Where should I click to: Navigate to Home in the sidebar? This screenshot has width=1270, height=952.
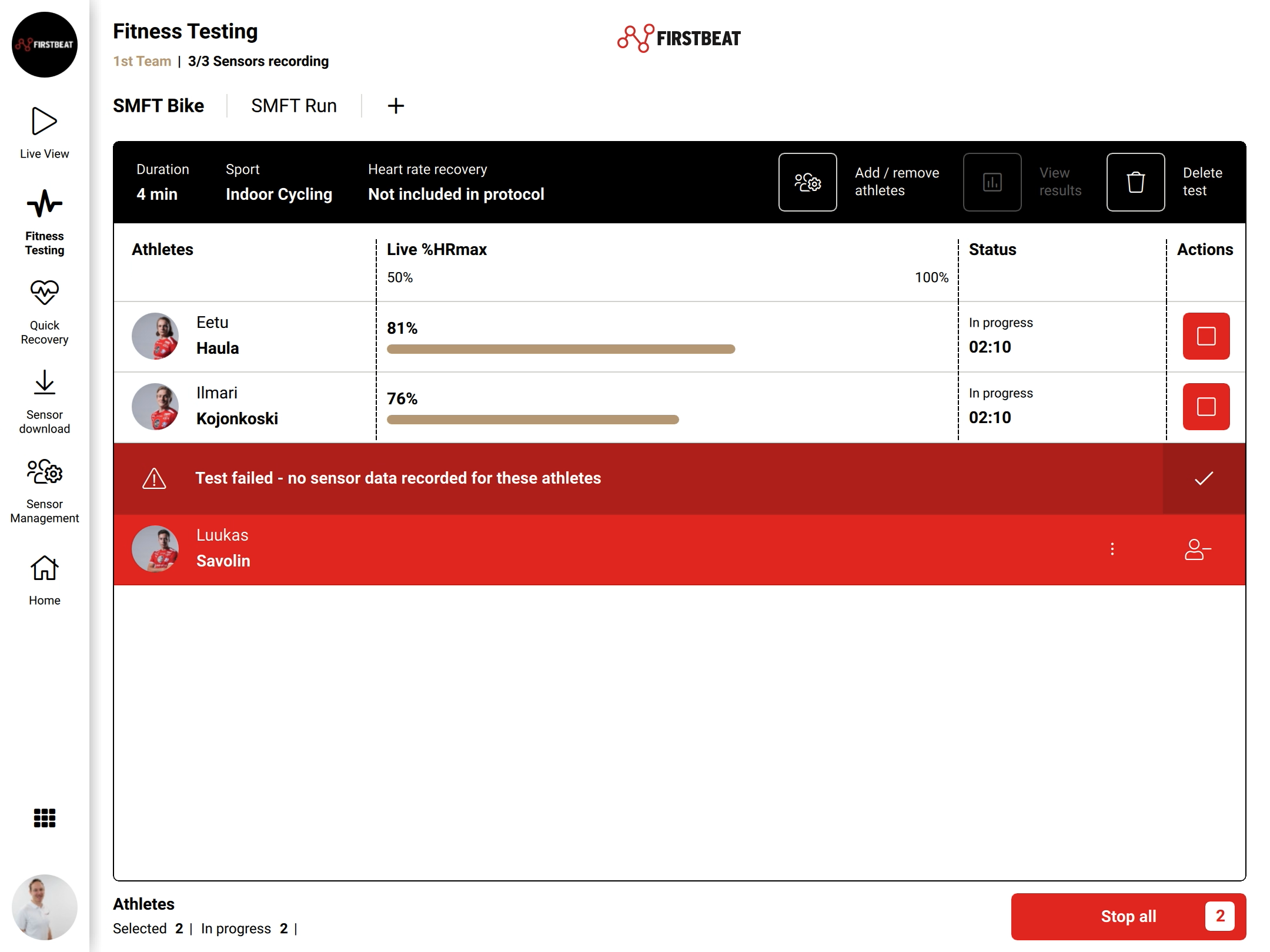point(45,581)
